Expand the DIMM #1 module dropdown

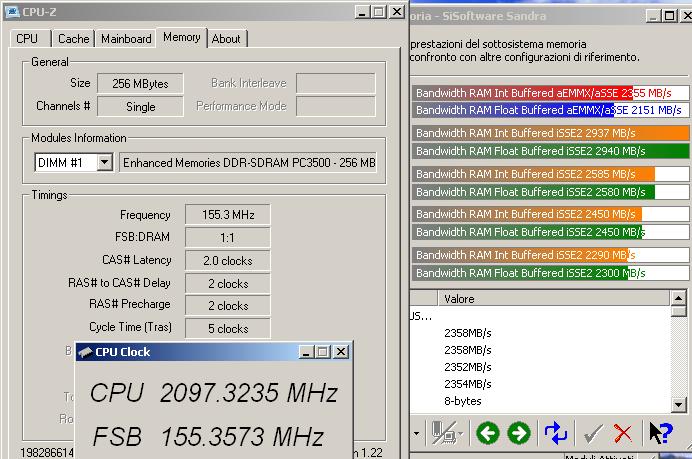[104, 162]
